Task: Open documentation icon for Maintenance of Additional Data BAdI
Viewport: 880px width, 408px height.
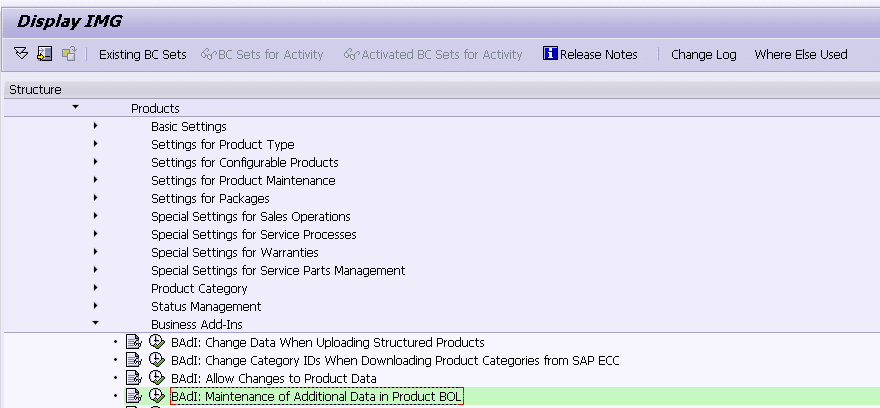Action: point(134,397)
